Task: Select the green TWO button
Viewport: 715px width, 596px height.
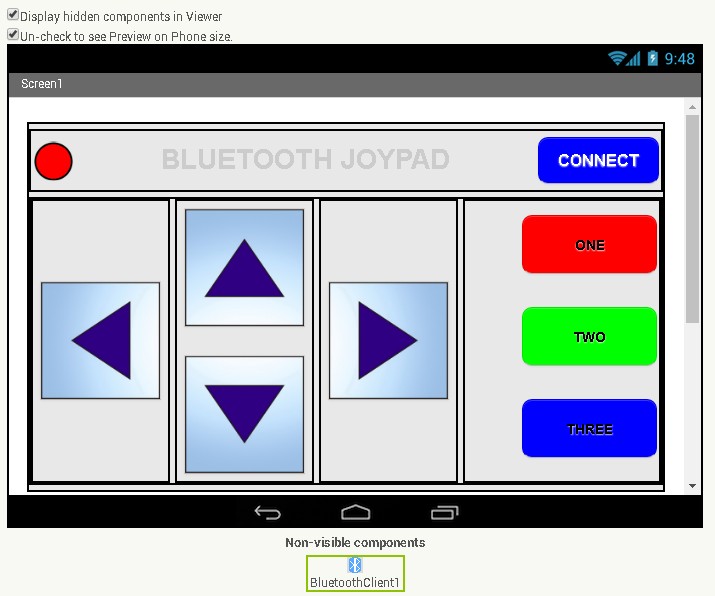Action: tap(589, 337)
